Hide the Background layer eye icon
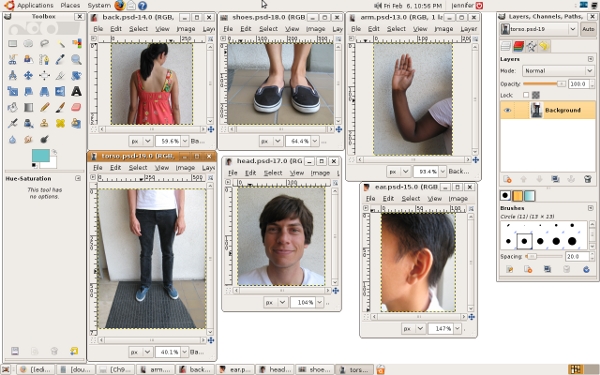Screen dimensions: 600x375 click(x=507, y=110)
